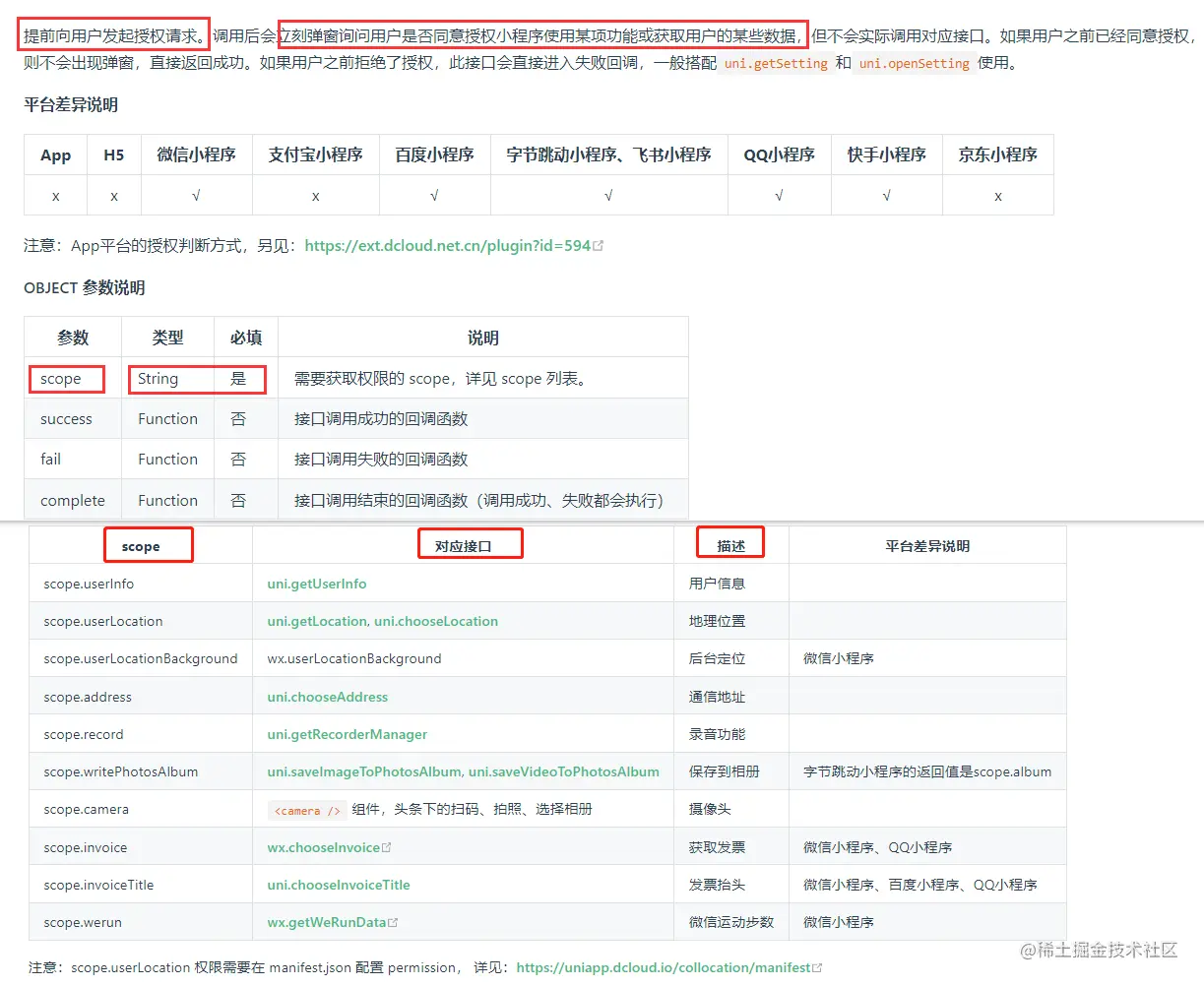
Task: Click the 微信小程序 column header
Action: [x=197, y=155]
